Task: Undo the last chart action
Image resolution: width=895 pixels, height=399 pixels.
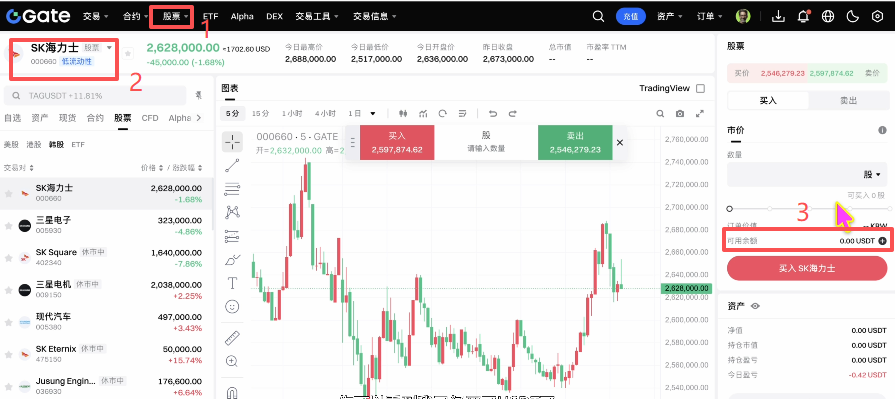Action: click(493, 114)
